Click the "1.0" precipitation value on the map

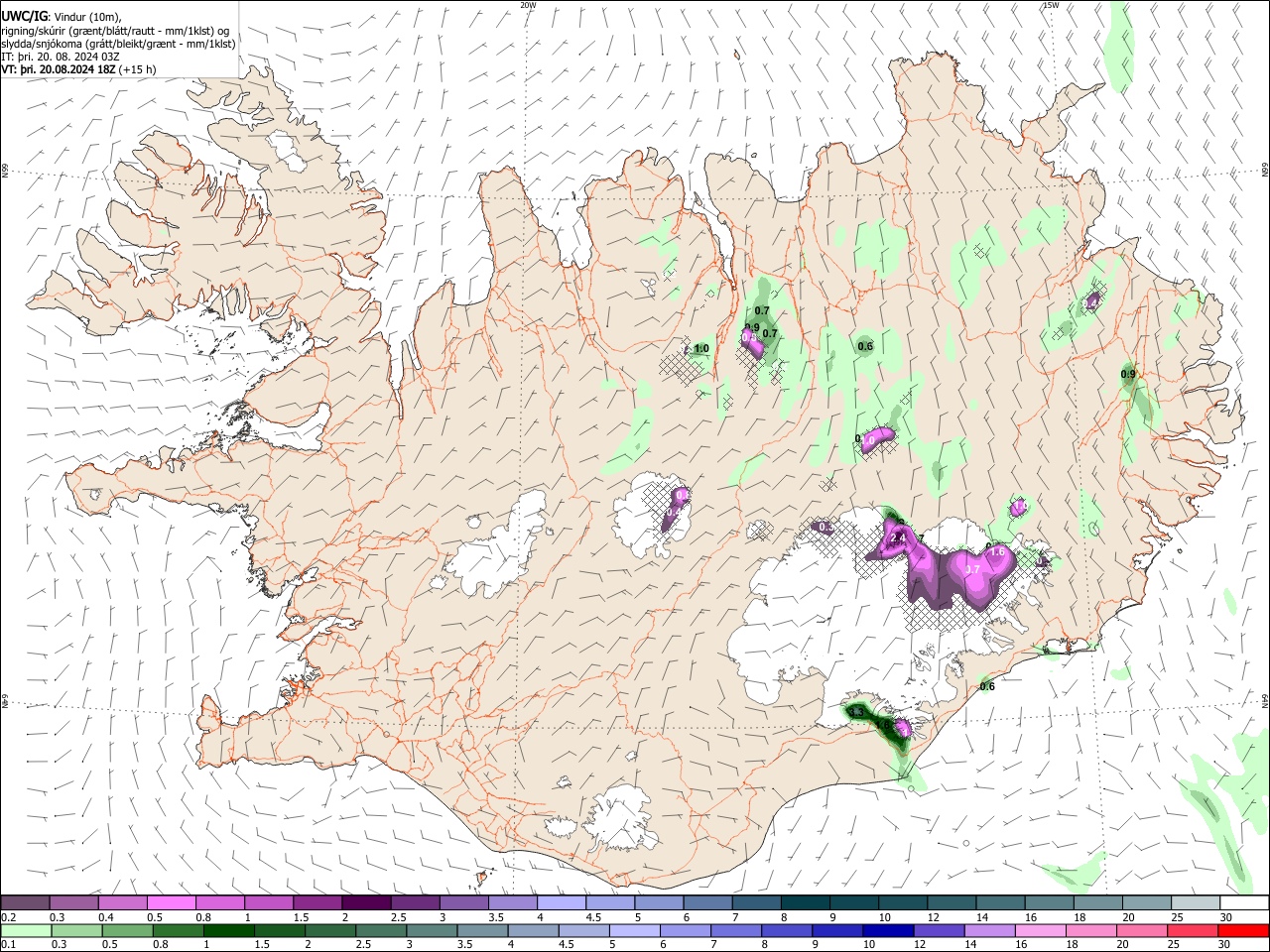tap(701, 349)
